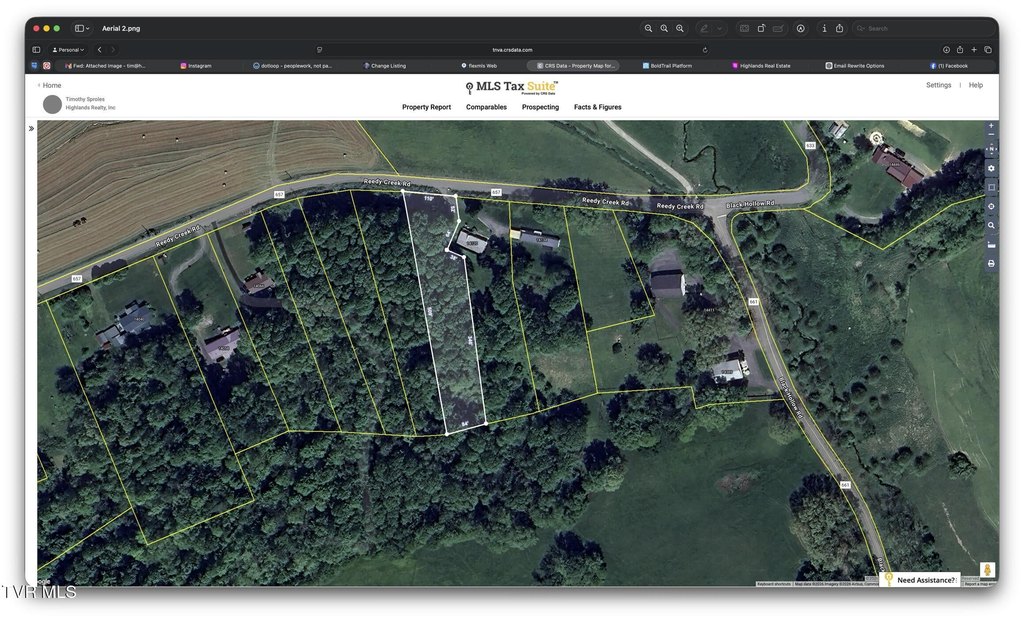Open the map settings gear tool
The image size is (1024, 620).
coord(991,168)
